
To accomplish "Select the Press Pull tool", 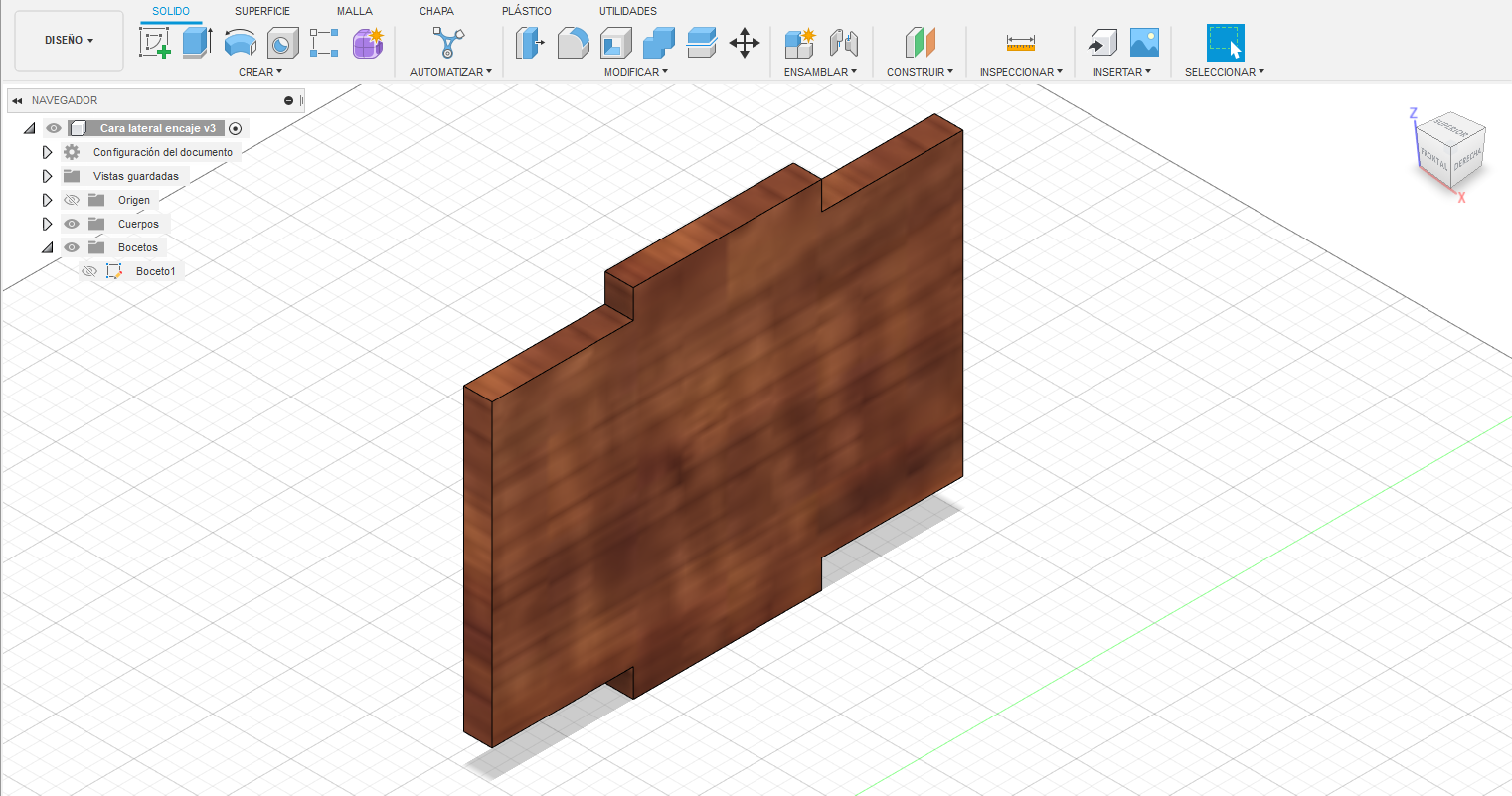I will 530,43.
